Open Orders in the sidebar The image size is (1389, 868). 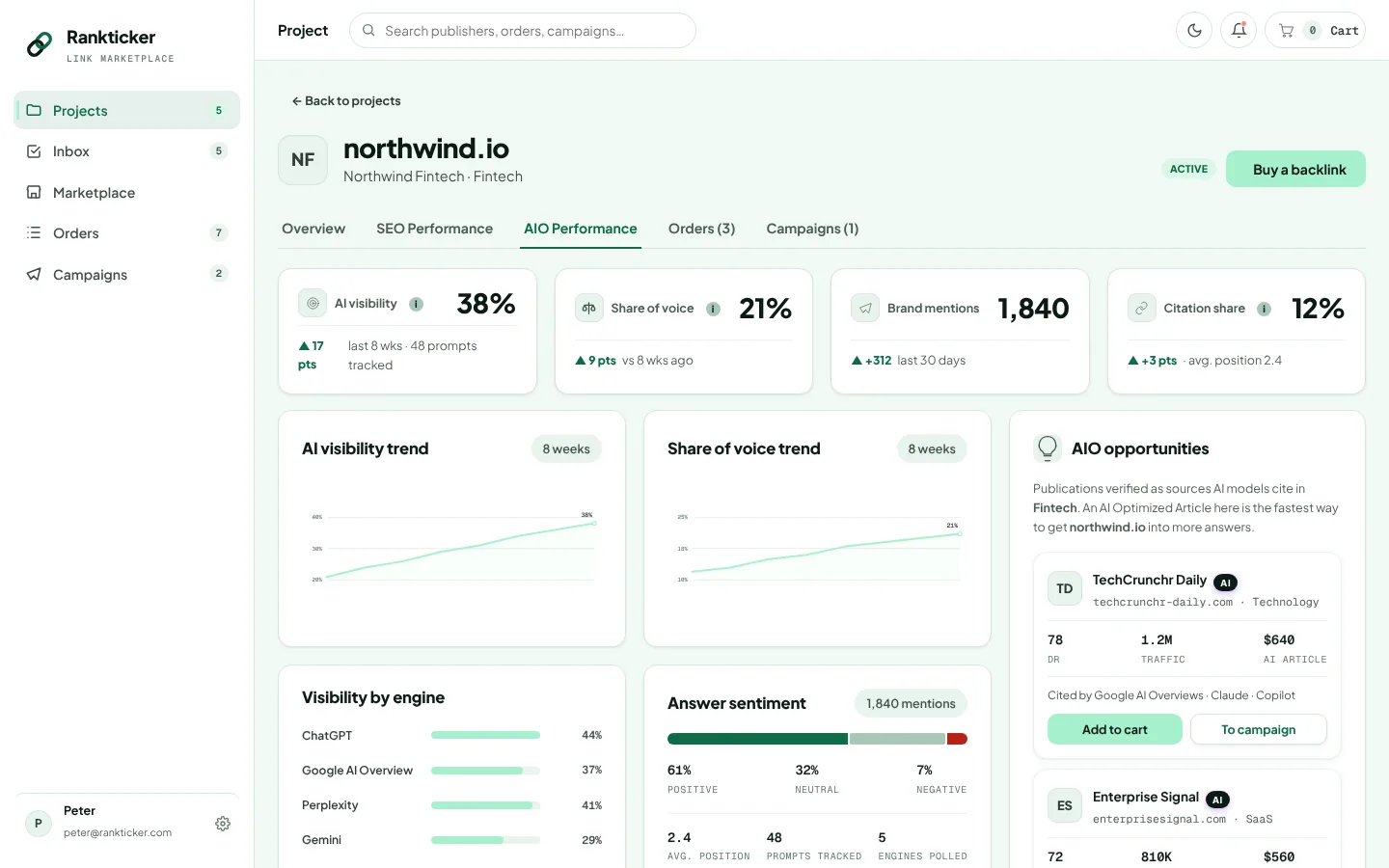(126, 233)
